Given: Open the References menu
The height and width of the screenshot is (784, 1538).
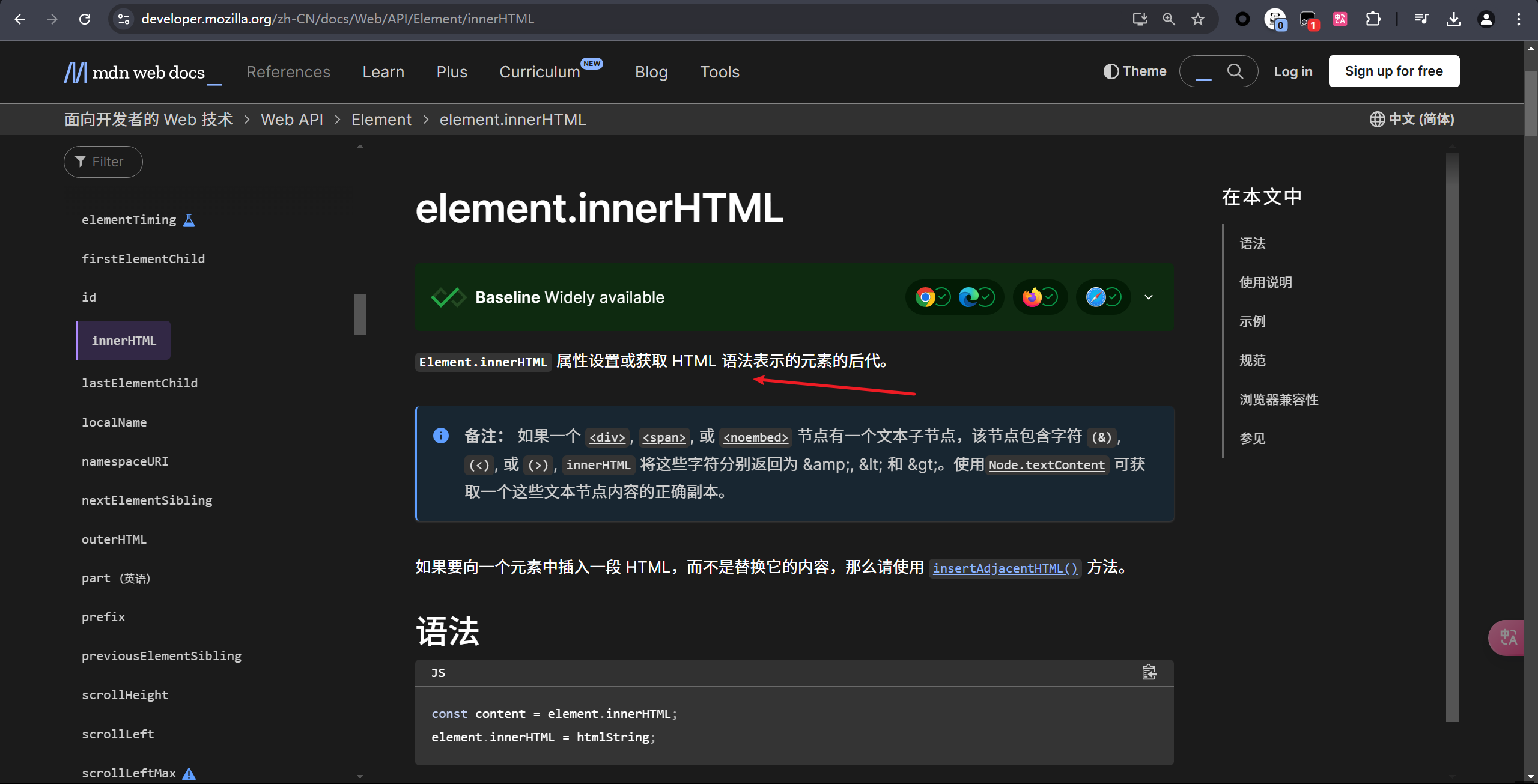Looking at the screenshot, I should click(288, 72).
